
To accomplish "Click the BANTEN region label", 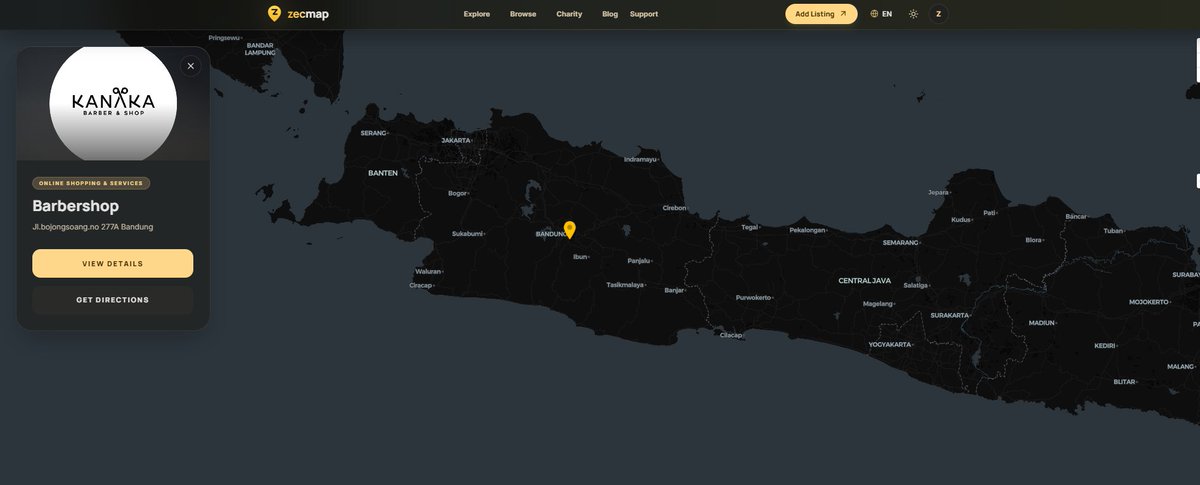I will (383, 173).
